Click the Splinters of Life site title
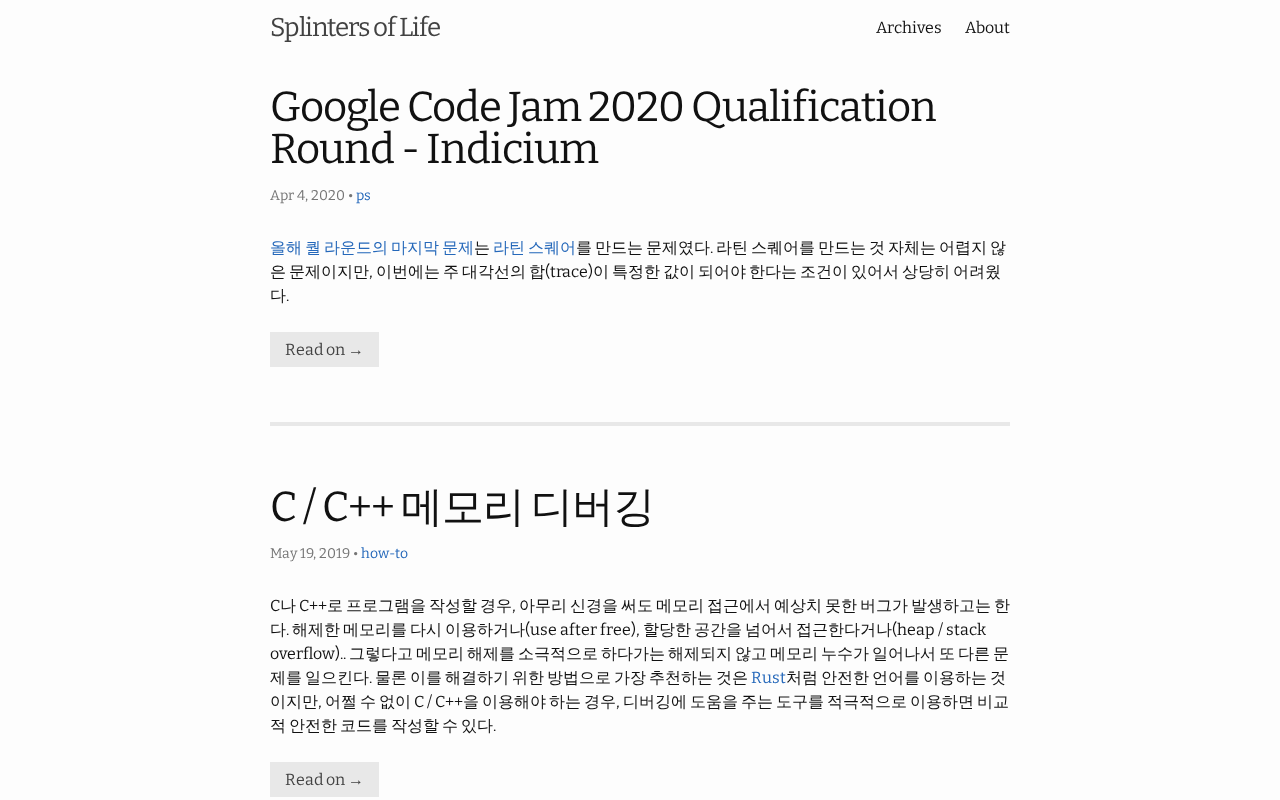Image resolution: width=1280 pixels, height=800 pixels. pyautogui.click(x=355, y=28)
